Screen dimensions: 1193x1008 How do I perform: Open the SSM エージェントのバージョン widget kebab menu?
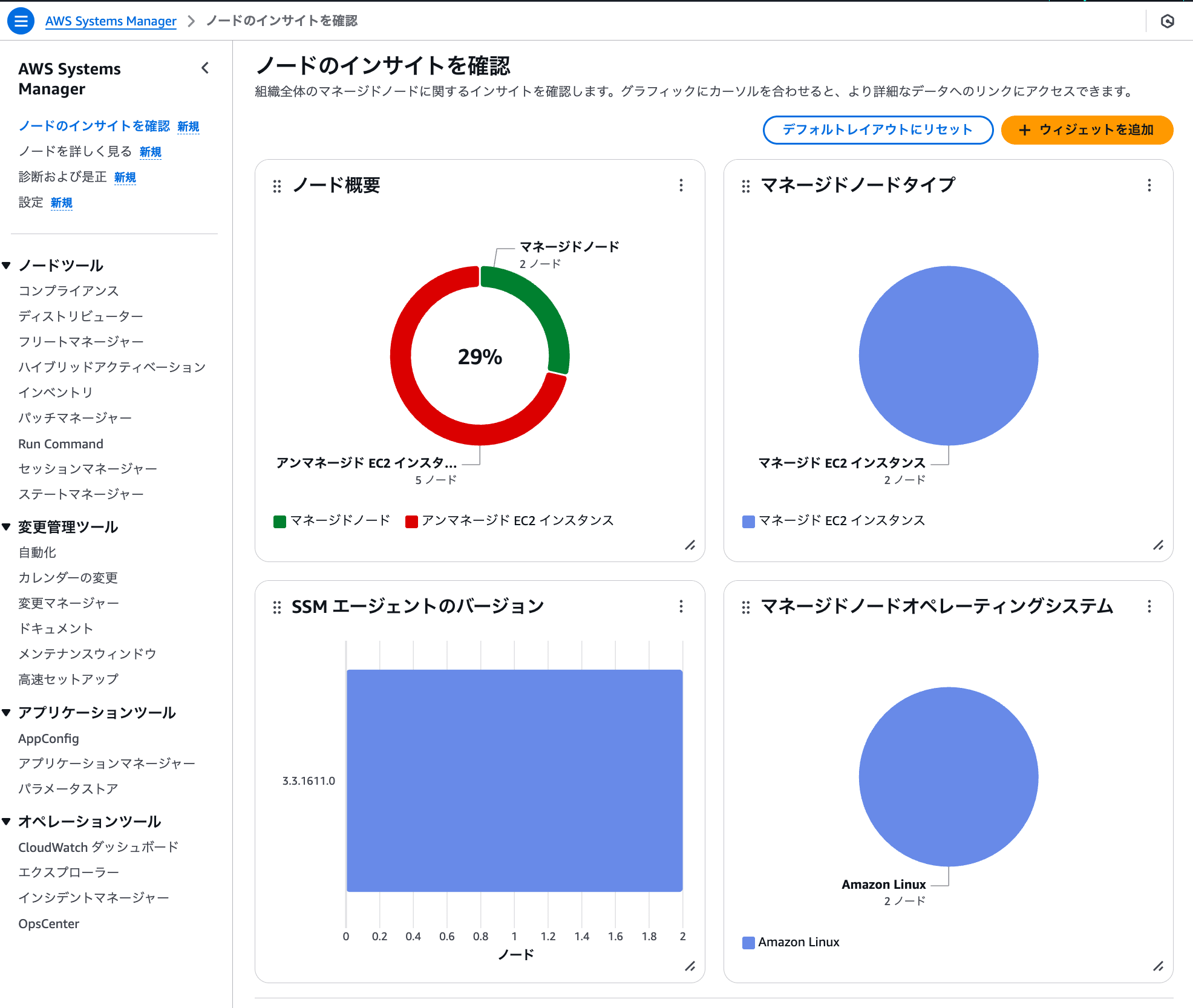(681, 606)
